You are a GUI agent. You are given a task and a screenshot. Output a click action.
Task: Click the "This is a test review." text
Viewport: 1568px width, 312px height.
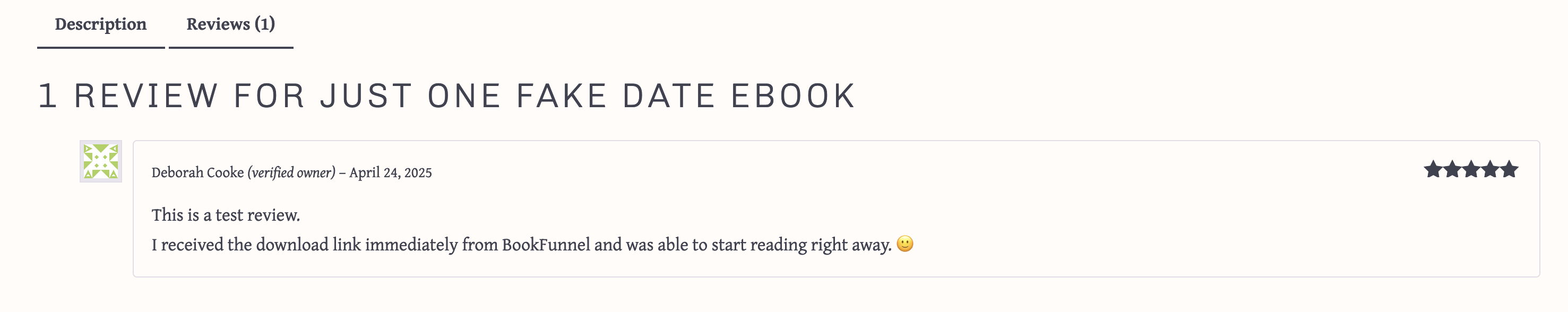(x=226, y=215)
